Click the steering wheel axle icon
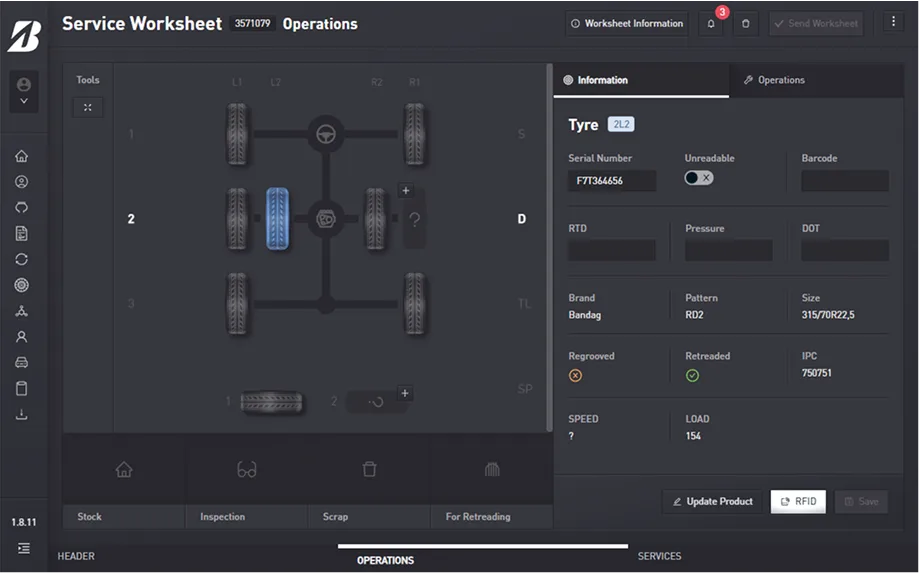 (x=326, y=134)
